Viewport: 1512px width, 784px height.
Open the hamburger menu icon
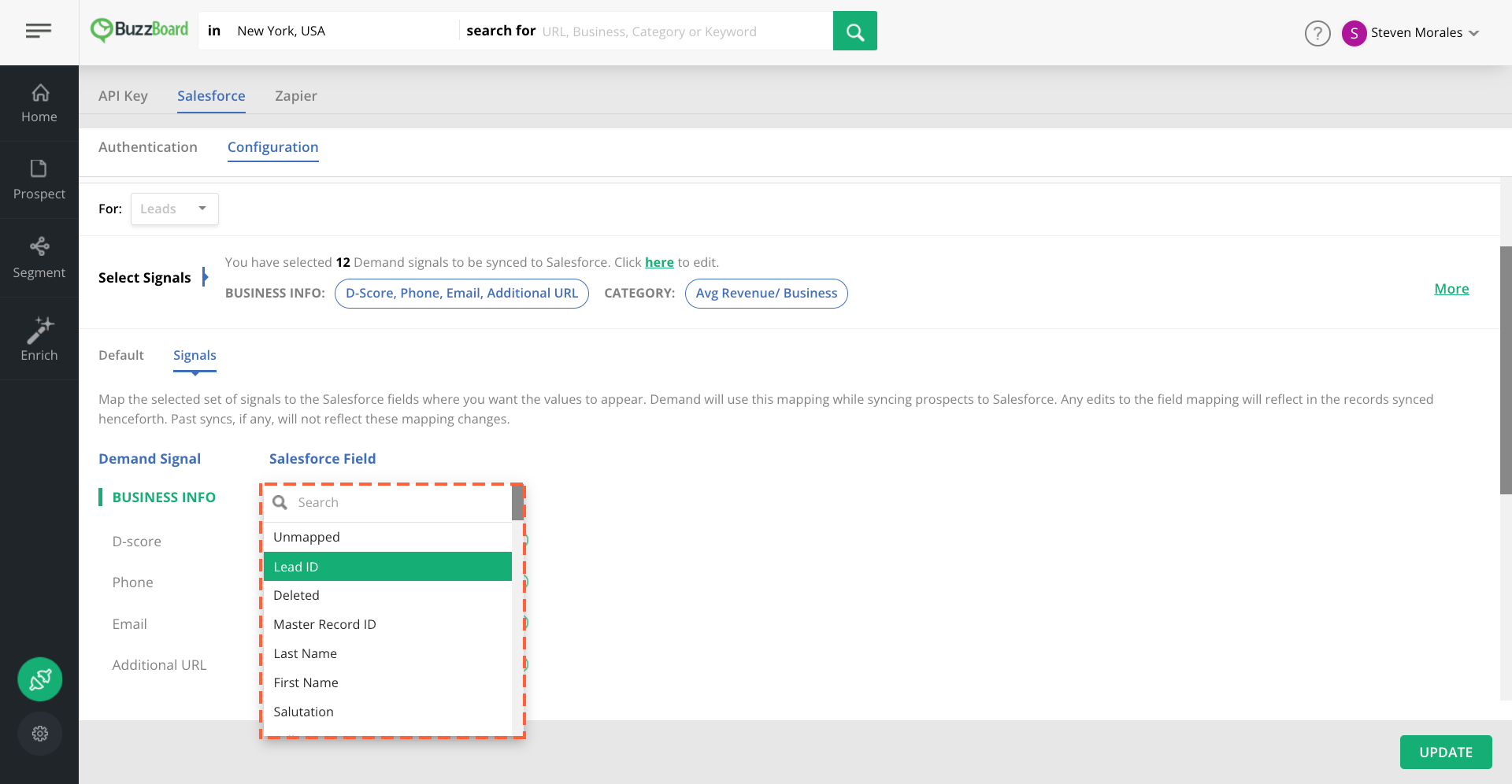(x=38, y=31)
